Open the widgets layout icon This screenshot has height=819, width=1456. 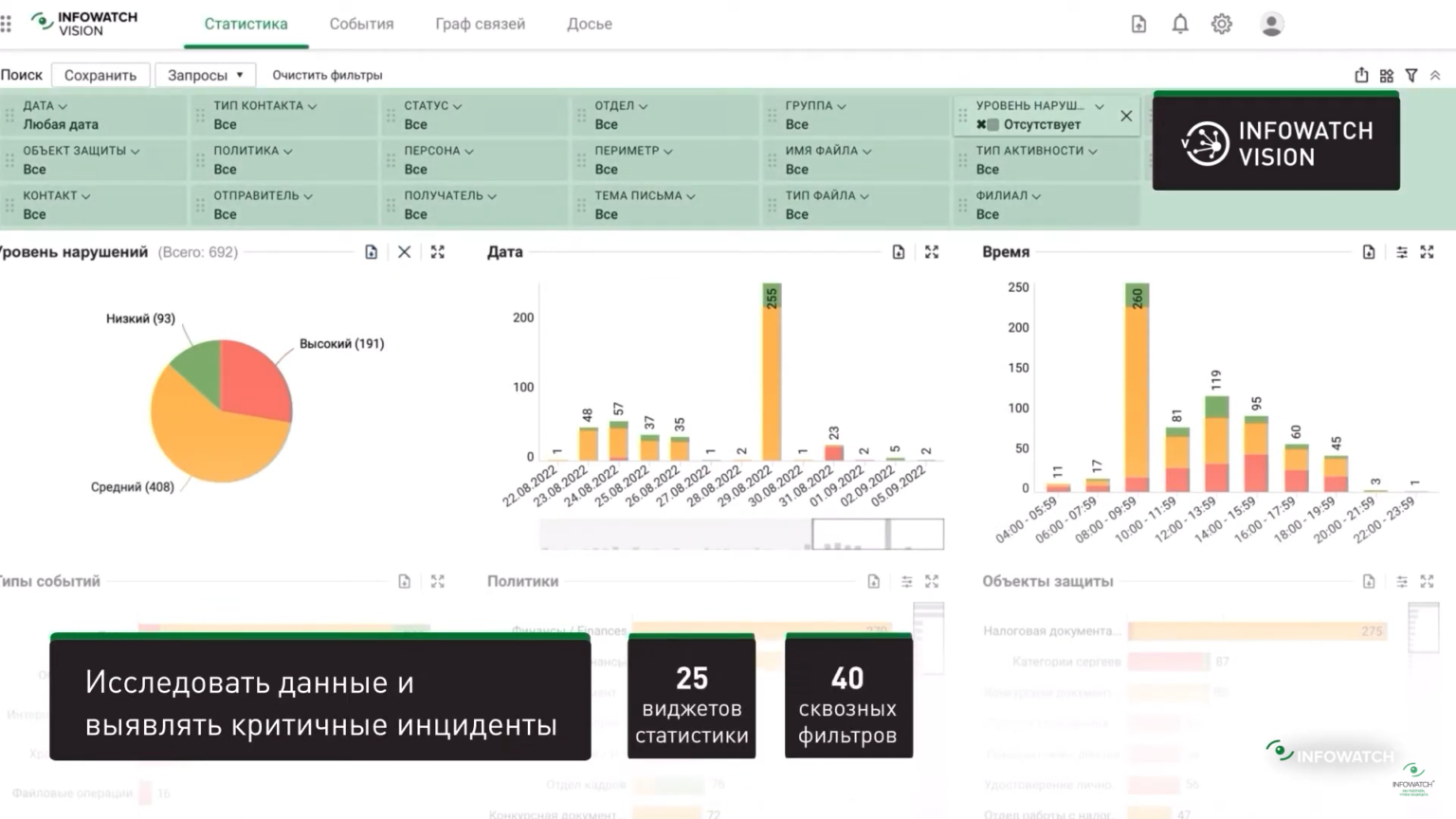(x=1387, y=75)
